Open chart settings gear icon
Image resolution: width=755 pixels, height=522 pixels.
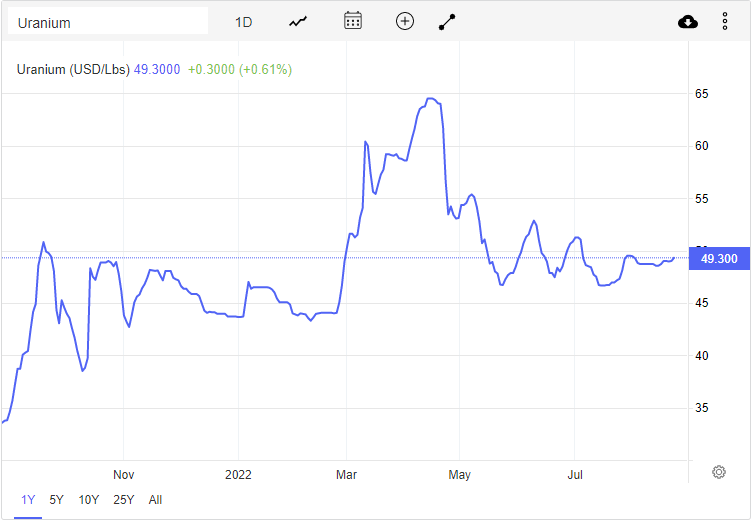coord(718,472)
